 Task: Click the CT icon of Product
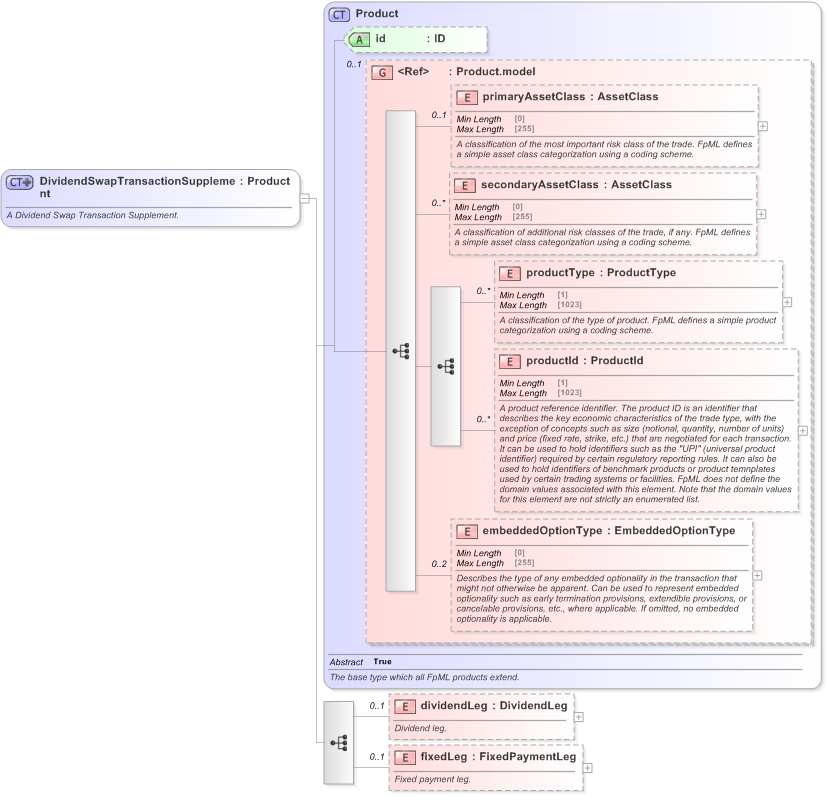click(x=339, y=14)
